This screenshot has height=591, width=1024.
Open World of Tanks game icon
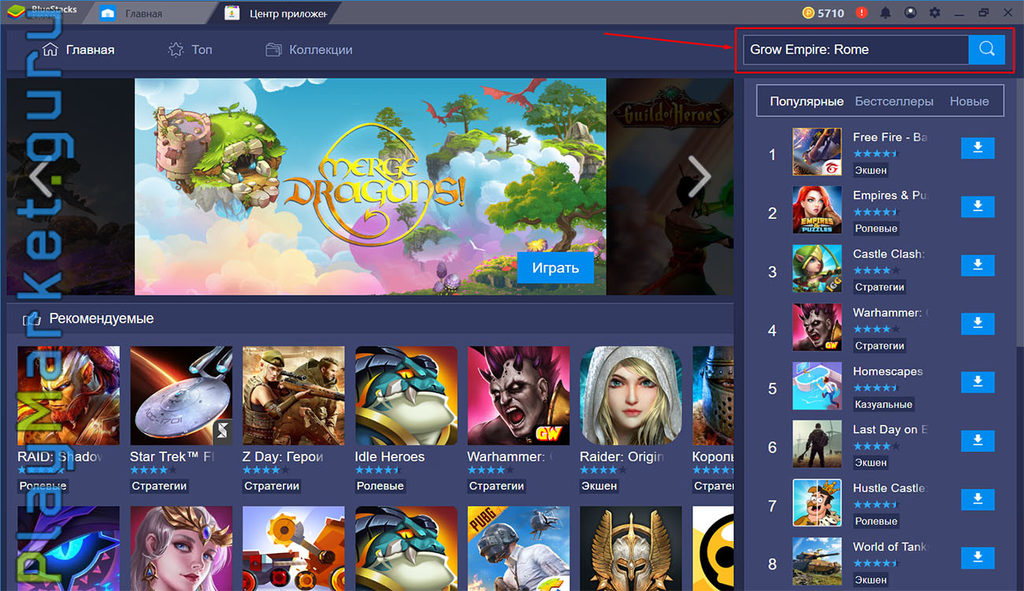(817, 561)
